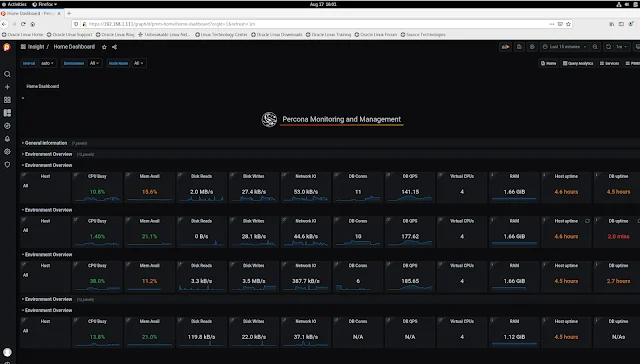This screenshot has width=640, height=364.
Task: Open the Dashboards four-squares sidebar icon
Action: click(7, 100)
